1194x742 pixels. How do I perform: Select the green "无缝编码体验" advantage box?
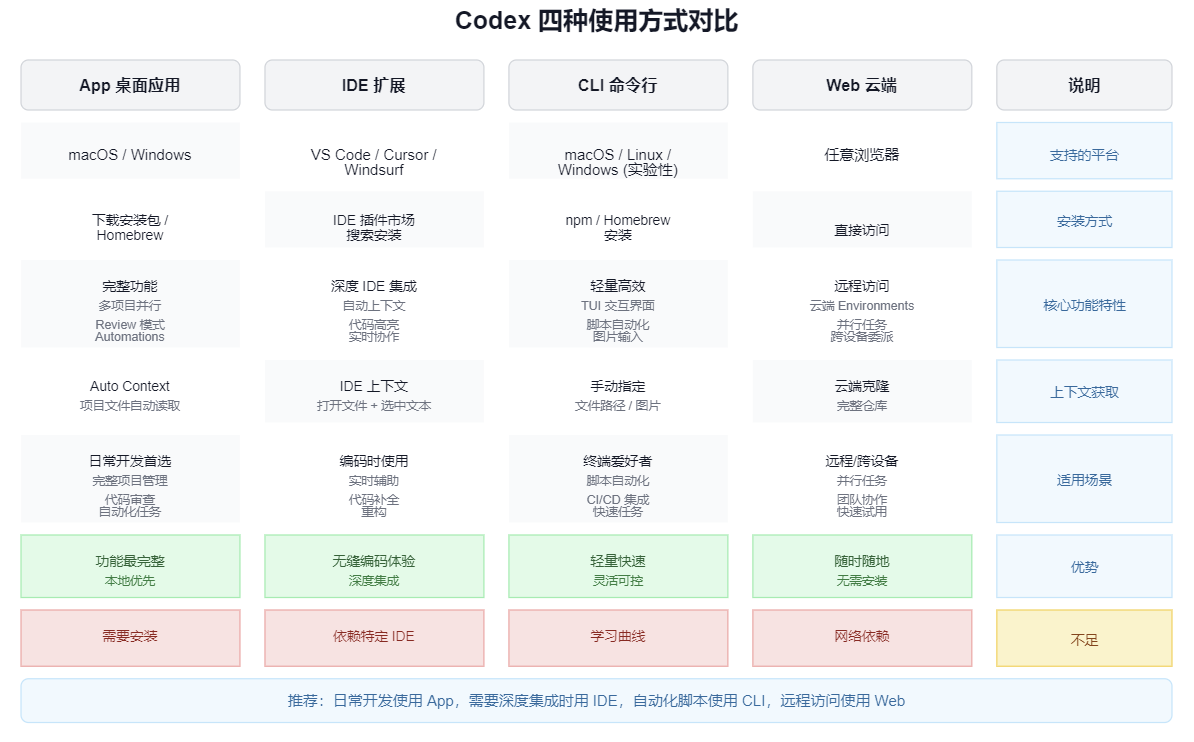click(x=374, y=566)
